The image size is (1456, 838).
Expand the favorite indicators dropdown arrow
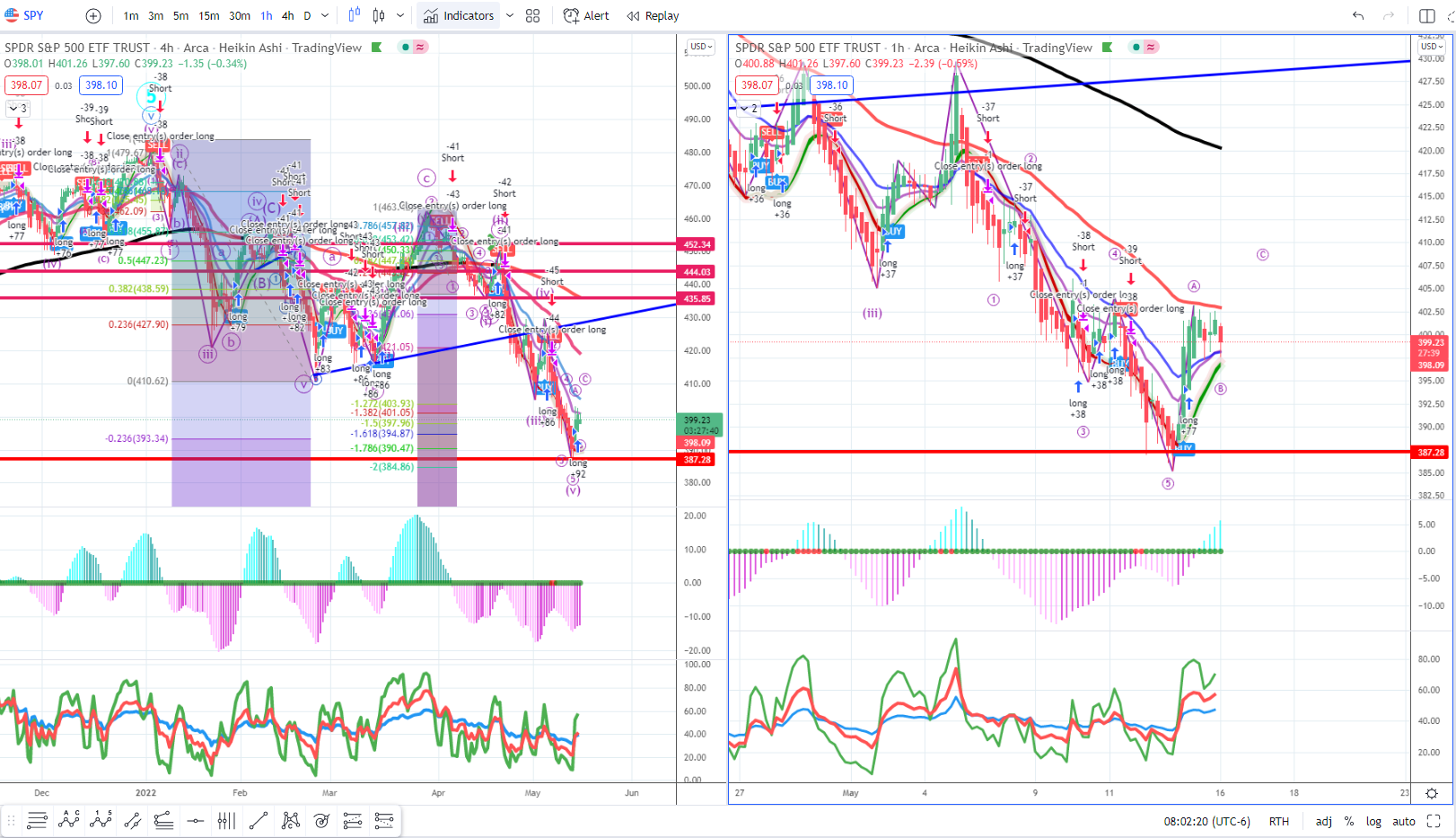point(510,15)
